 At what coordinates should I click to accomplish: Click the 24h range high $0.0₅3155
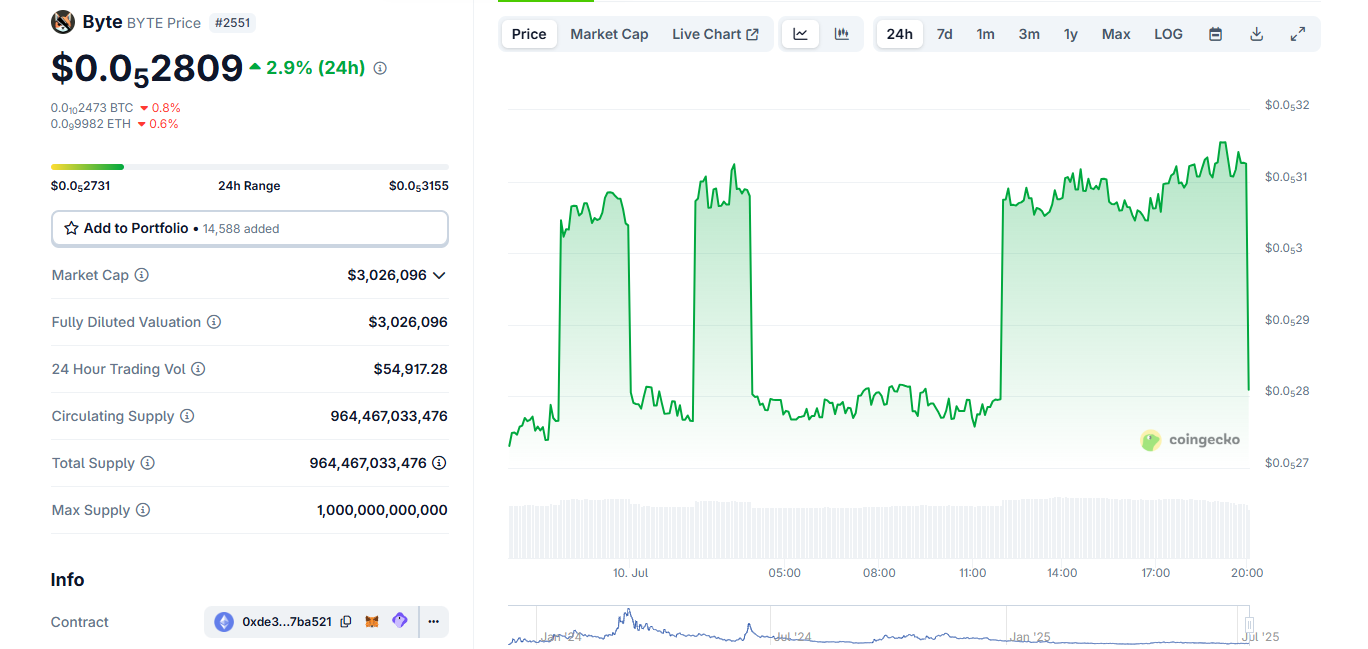419,186
